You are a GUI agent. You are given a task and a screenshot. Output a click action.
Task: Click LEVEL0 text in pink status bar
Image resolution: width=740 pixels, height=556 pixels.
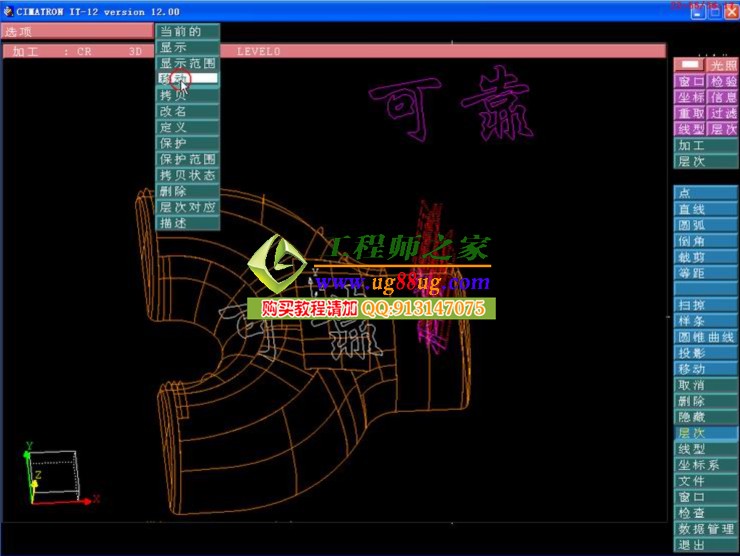259,51
